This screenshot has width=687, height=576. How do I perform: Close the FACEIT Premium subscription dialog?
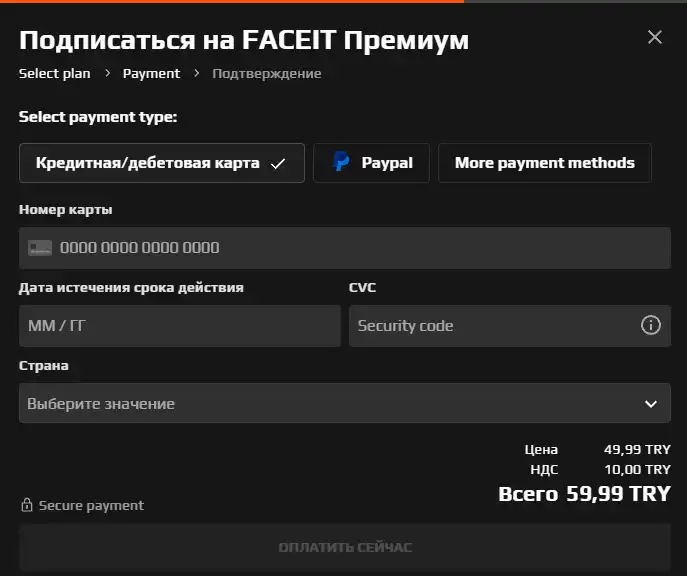(x=655, y=37)
